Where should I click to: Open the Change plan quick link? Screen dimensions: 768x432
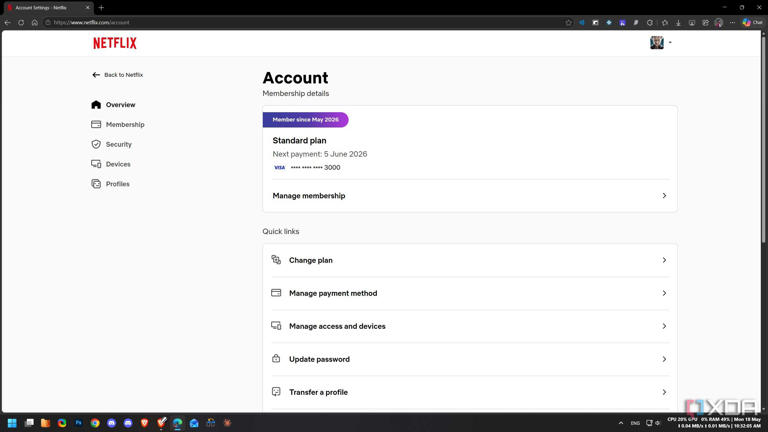470,260
